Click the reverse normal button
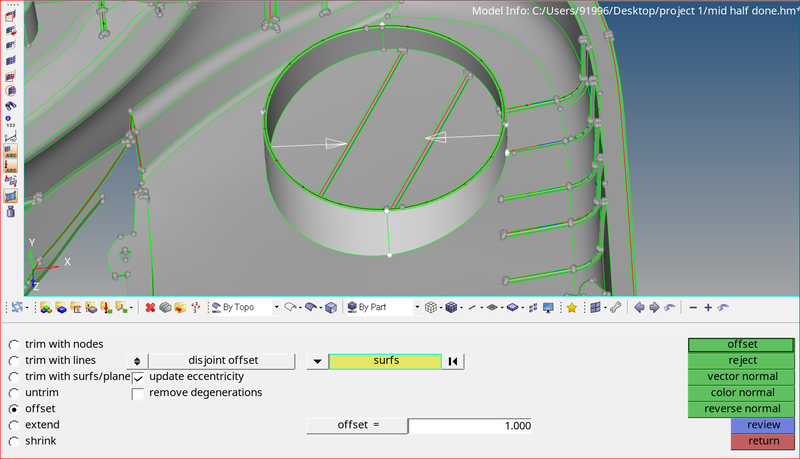The width and height of the screenshot is (800, 459). click(x=741, y=409)
